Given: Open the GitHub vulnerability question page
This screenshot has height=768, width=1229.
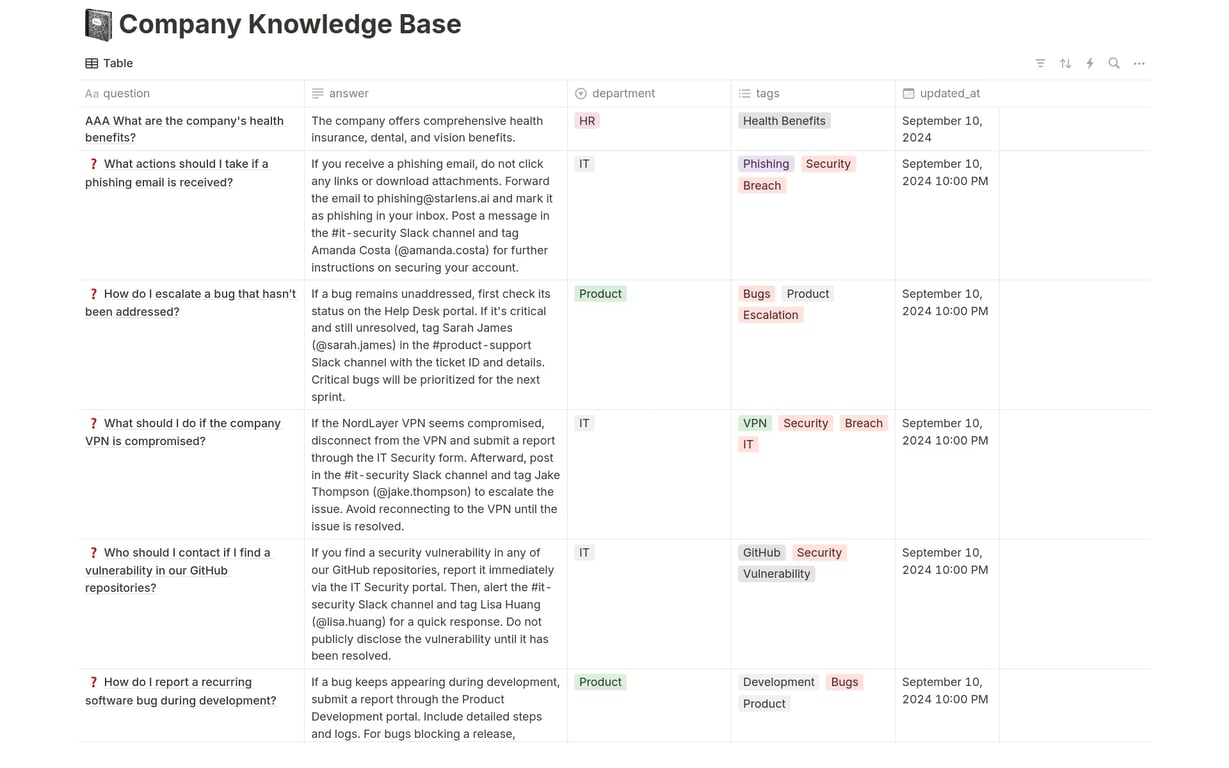Looking at the screenshot, I should click(x=178, y=570).
